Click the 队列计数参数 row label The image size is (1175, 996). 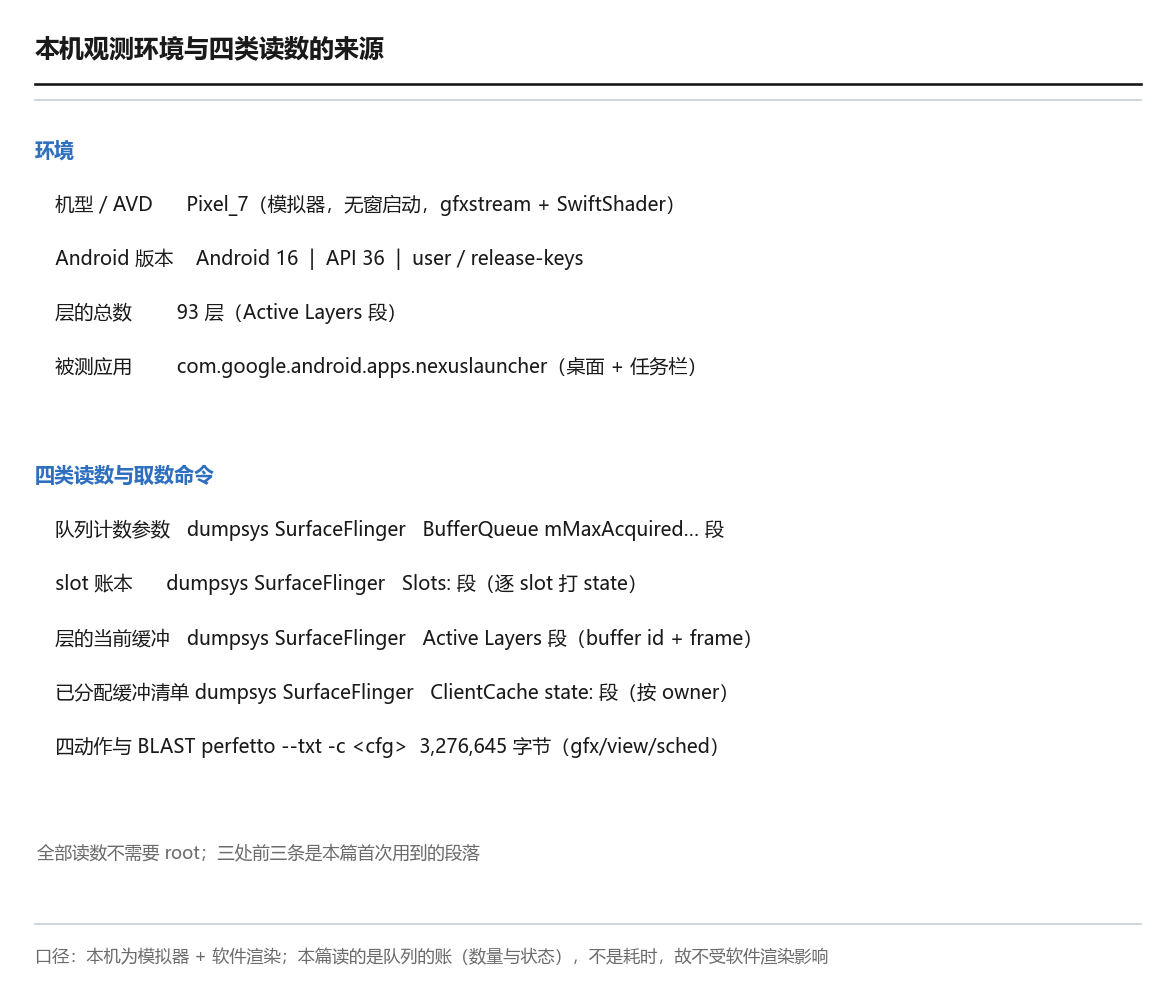click(x=113, y=529)
